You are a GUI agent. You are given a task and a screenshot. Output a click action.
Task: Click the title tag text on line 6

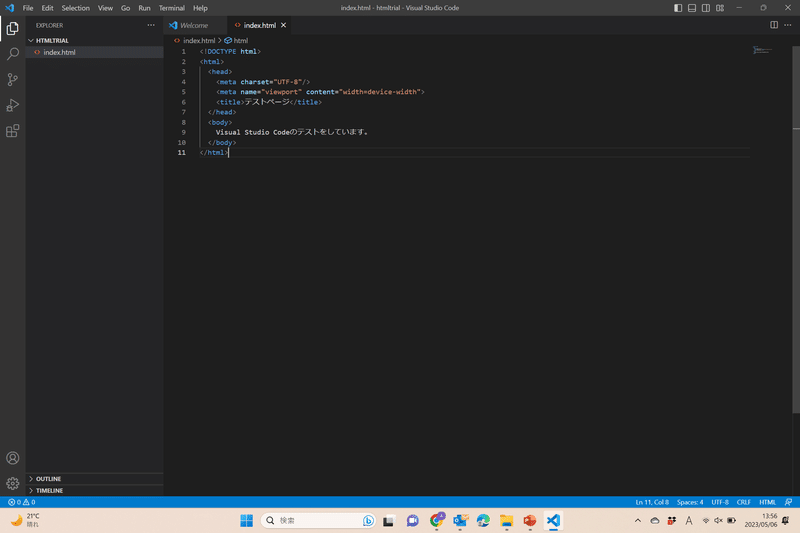pos(267,102)
